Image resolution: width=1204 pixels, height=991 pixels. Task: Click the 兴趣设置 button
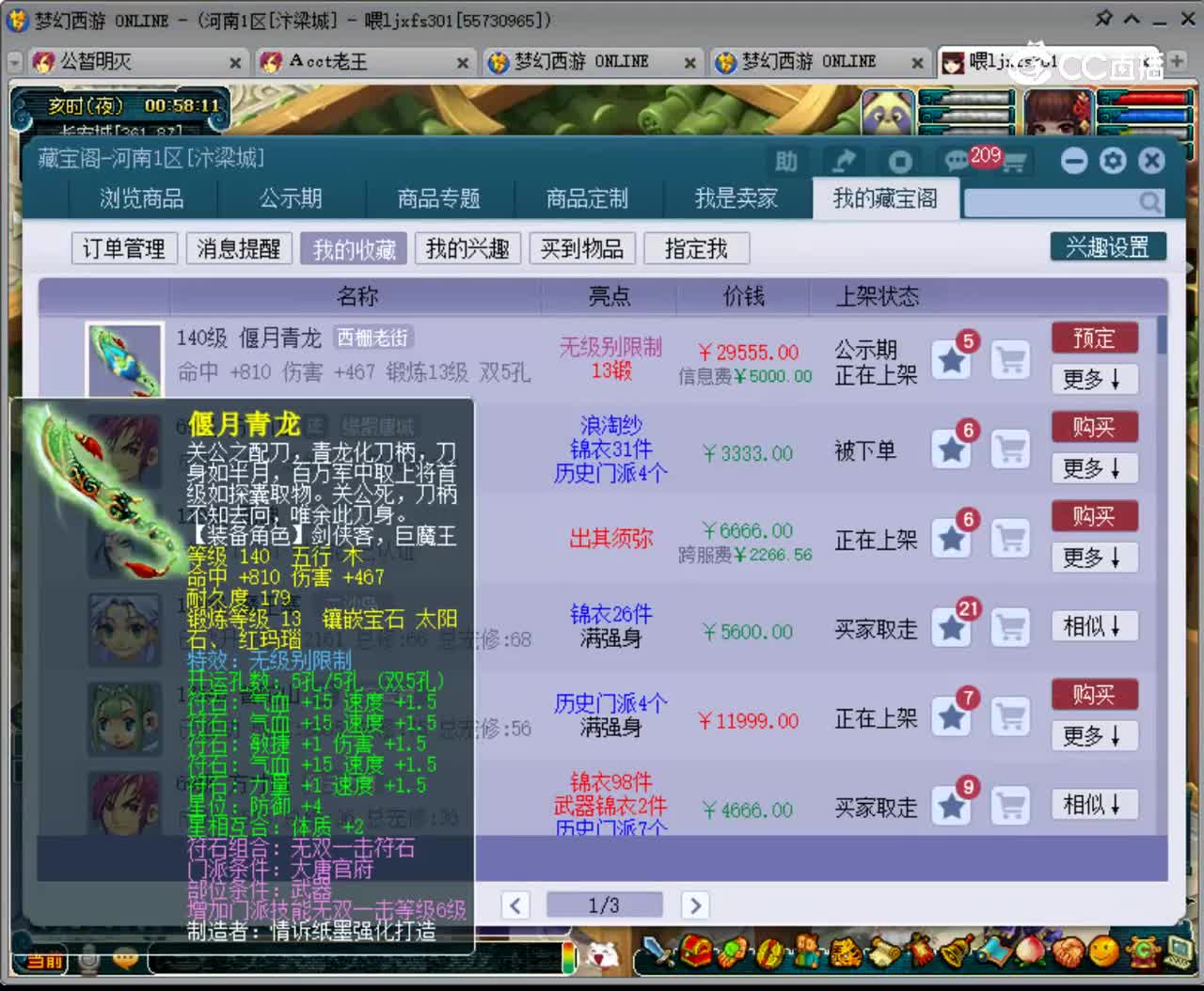[1108, 247]
